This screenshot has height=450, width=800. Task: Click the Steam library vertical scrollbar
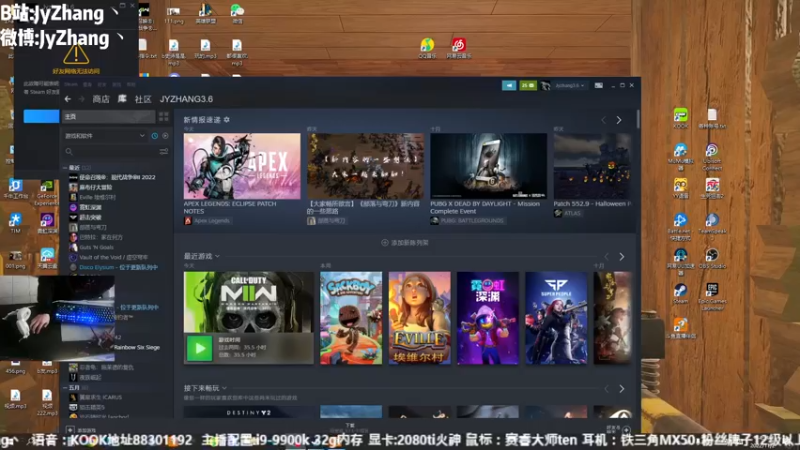point(638,118)
